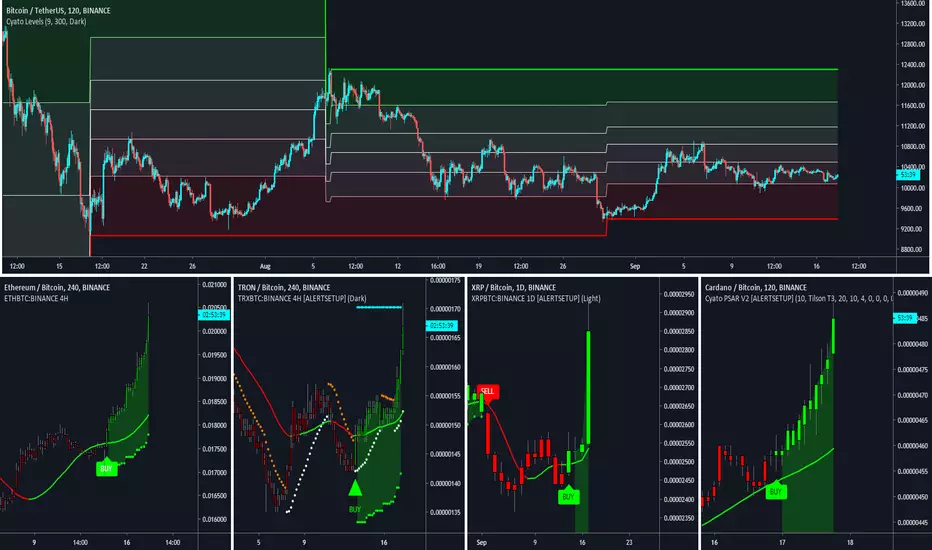Click the 5 date on TRON time axis
The height and width of the screenshot is (550, 932).
tap(259, 542)
